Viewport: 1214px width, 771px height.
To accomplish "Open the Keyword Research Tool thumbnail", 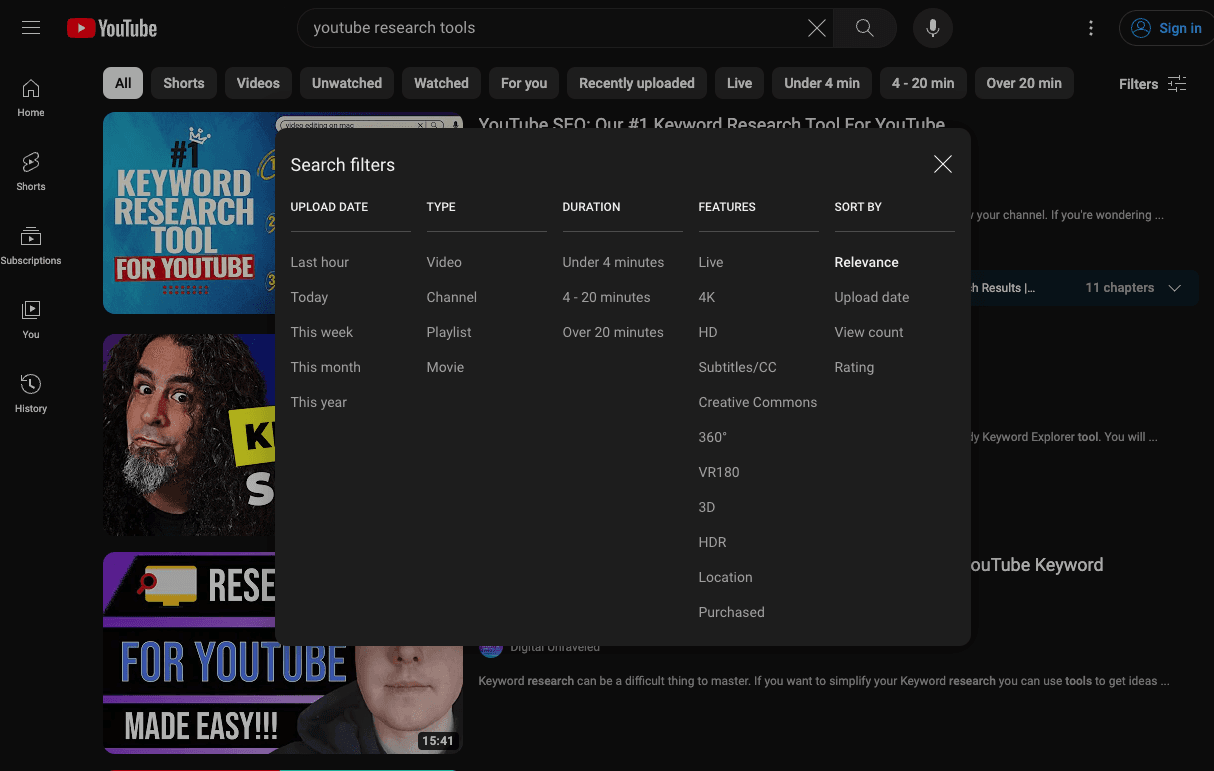I will coord(189,213).
